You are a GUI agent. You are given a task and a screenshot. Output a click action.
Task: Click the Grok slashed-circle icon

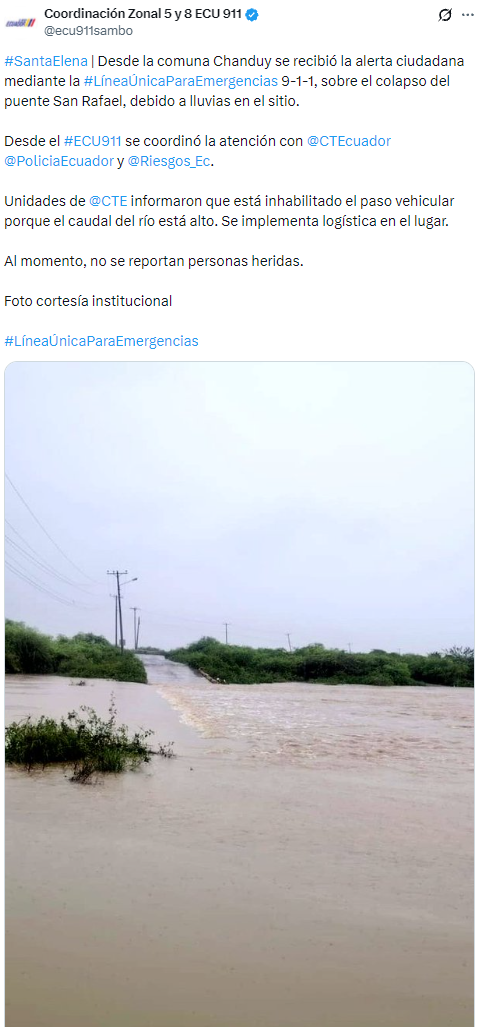point(445,14)
